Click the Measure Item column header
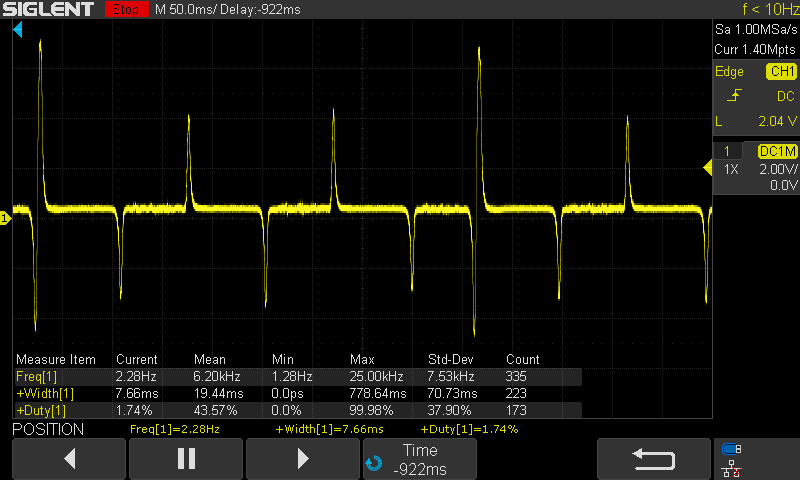 (56, 360)
